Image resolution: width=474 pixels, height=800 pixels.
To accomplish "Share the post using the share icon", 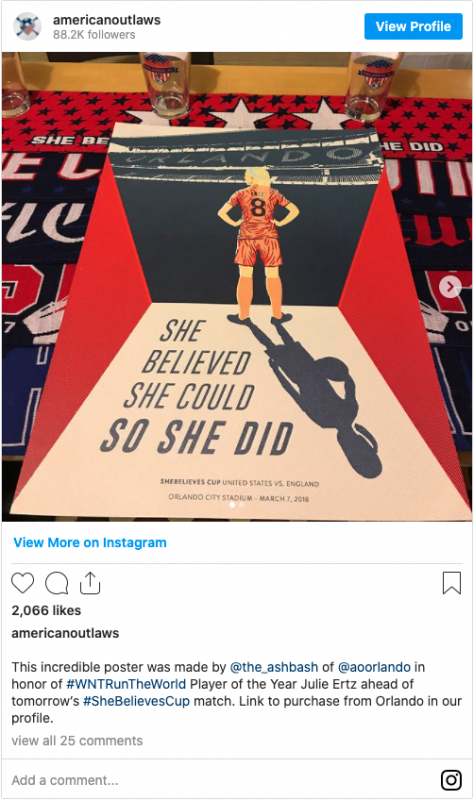I will (x=90, y=583).
